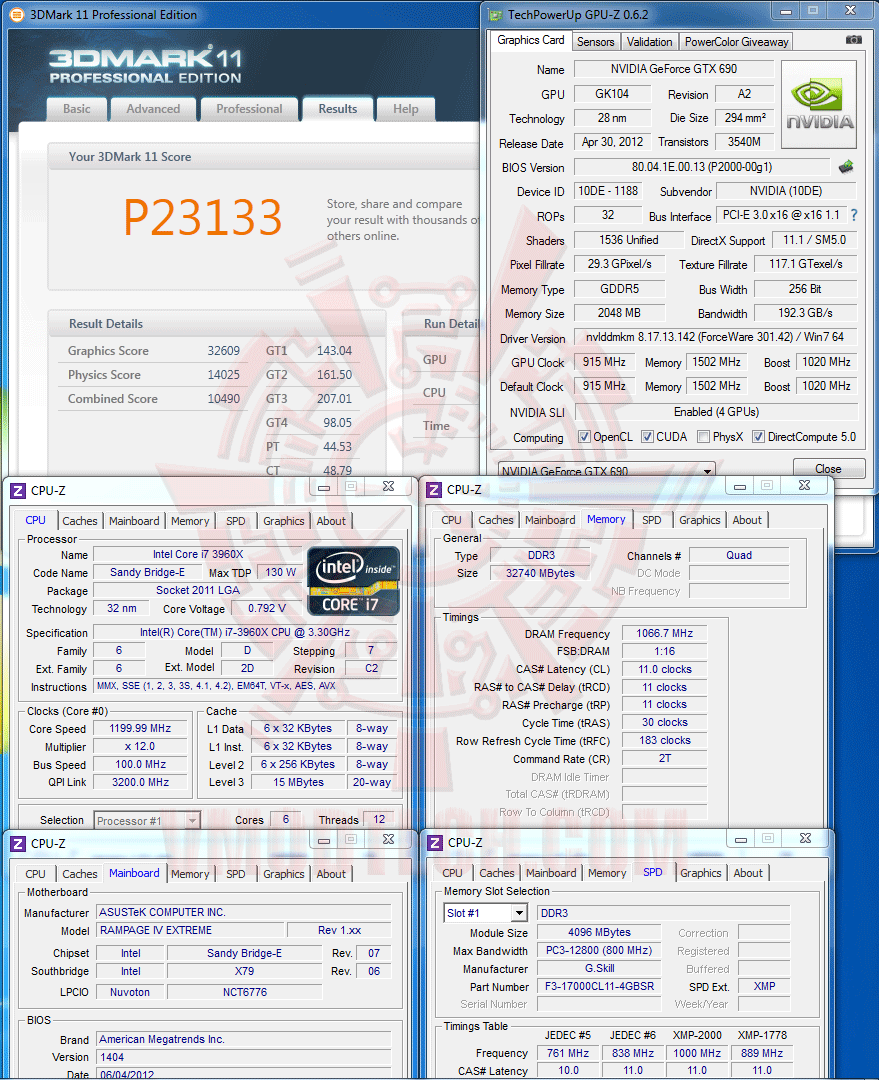
Task: Open About tab in the CPU-Z SPD window
Action: coord(748,873)
